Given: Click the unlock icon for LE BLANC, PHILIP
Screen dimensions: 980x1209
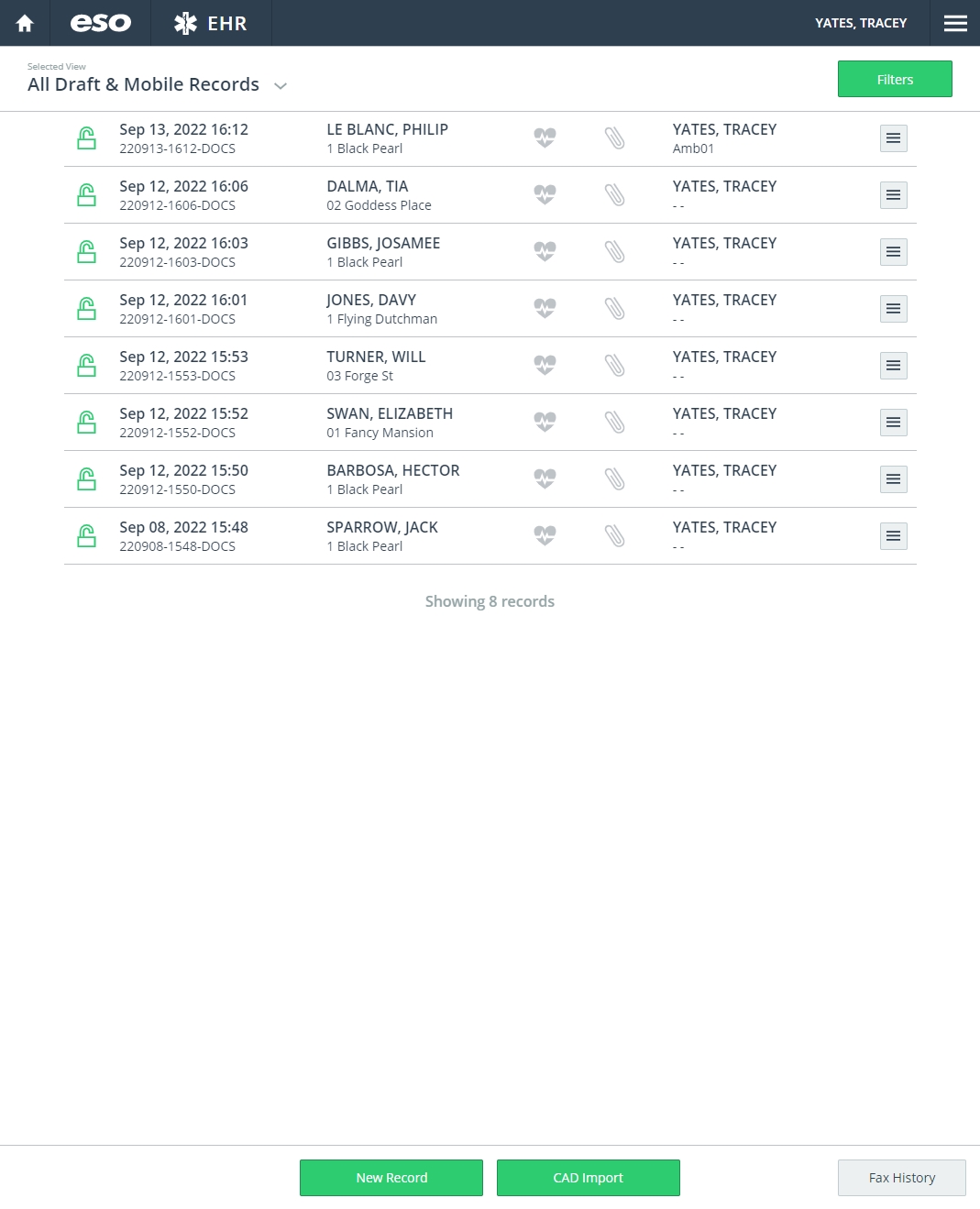Looking at the screenshot, I should (x=87, y=138).
